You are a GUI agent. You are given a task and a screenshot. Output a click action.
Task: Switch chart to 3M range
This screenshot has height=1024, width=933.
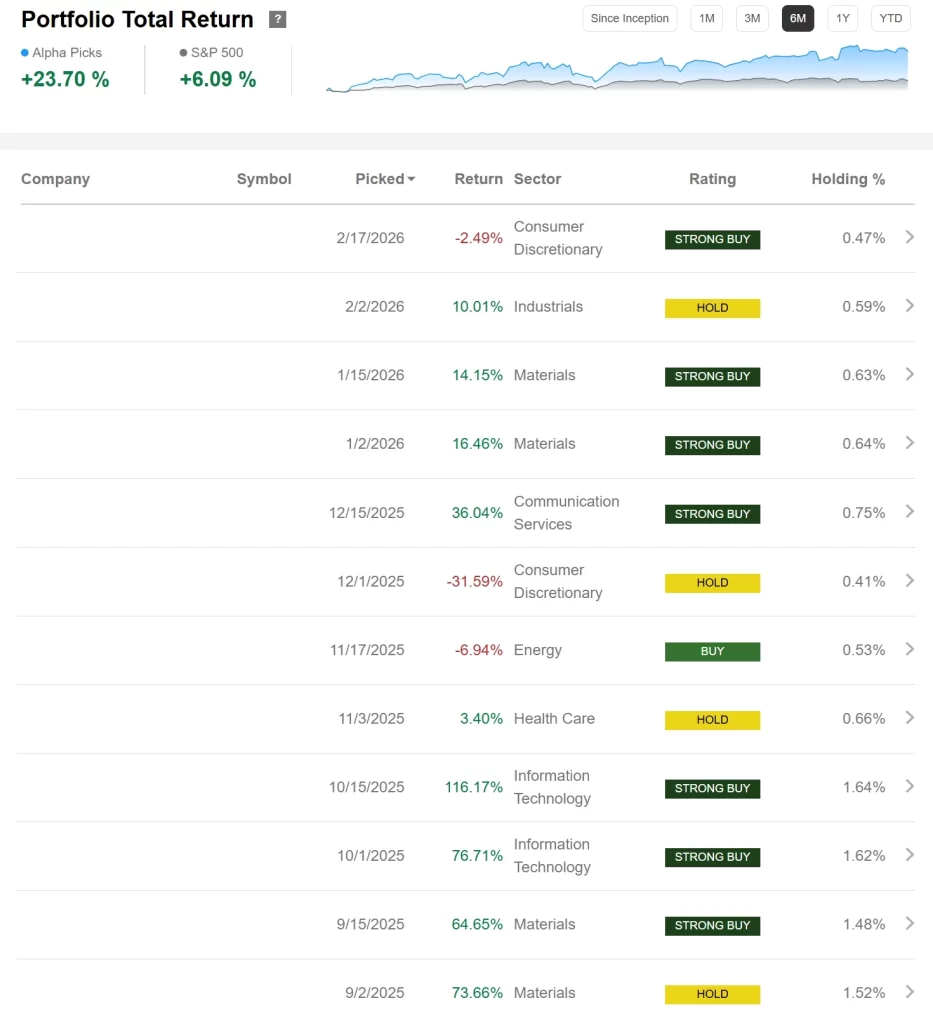(x=752, y=18)
